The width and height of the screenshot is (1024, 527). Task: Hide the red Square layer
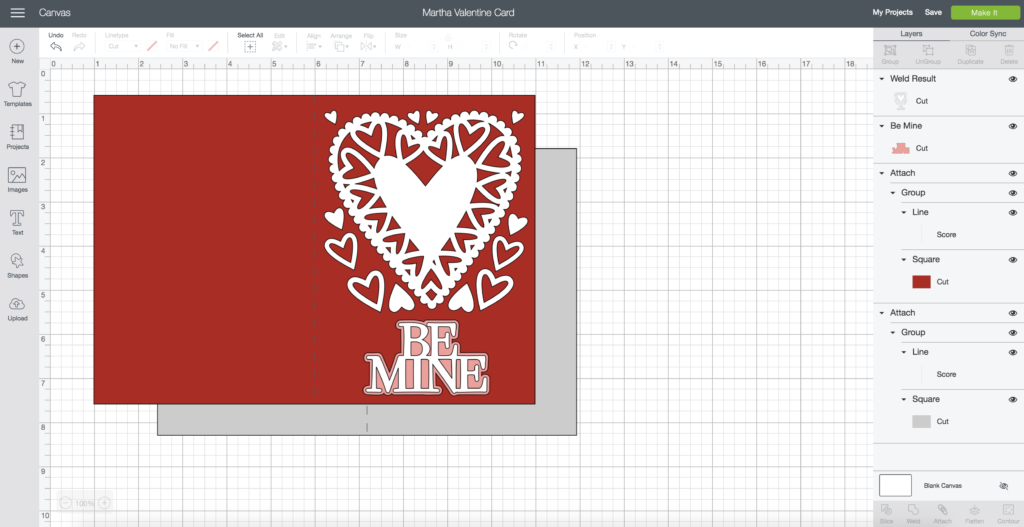click(1013, 259)
